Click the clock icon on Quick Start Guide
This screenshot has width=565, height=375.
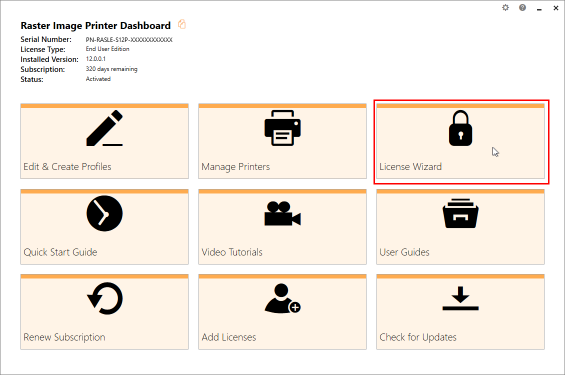click(104, 213)
